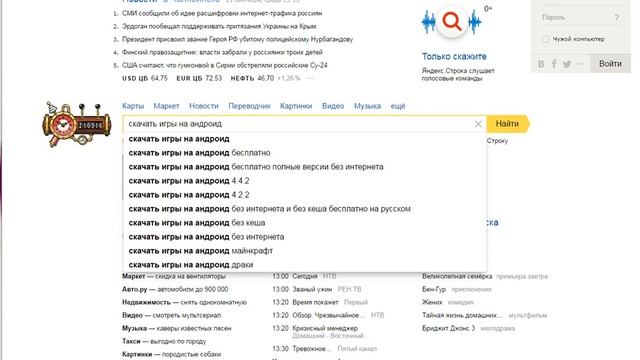Viewport: 640px width, 360px height.
Task: Open password help question mark
Action: tap(616, 17)
